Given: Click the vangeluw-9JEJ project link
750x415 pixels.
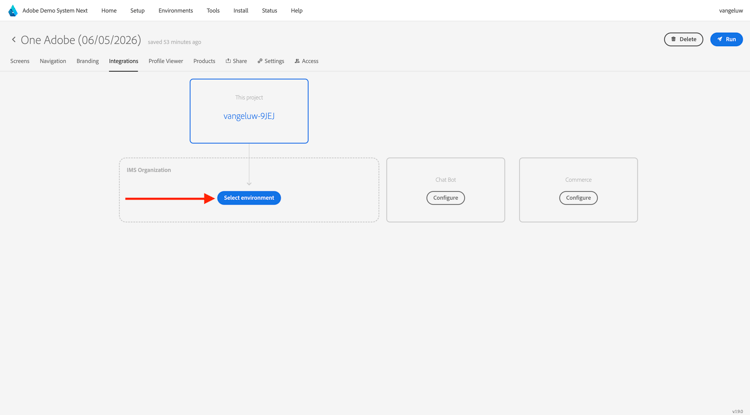Looking at the screenshot, I should (249, 116).
